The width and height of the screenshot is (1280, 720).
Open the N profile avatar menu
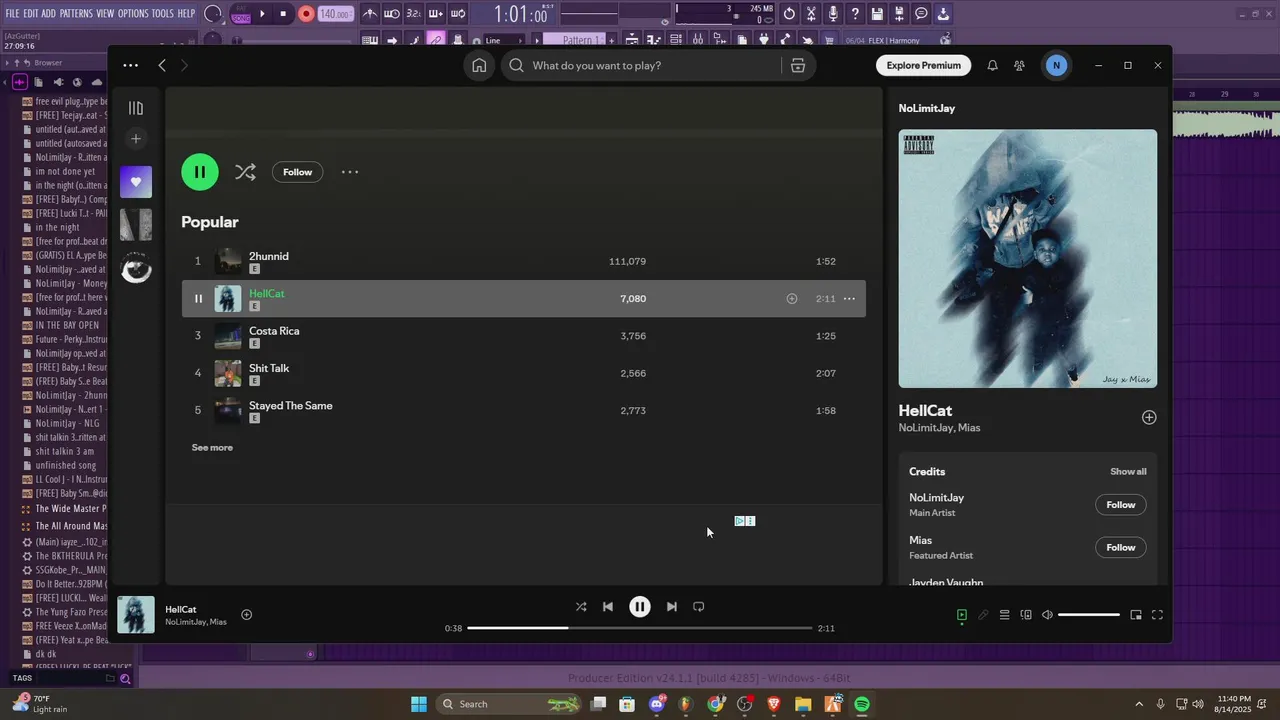point(1056,65)
